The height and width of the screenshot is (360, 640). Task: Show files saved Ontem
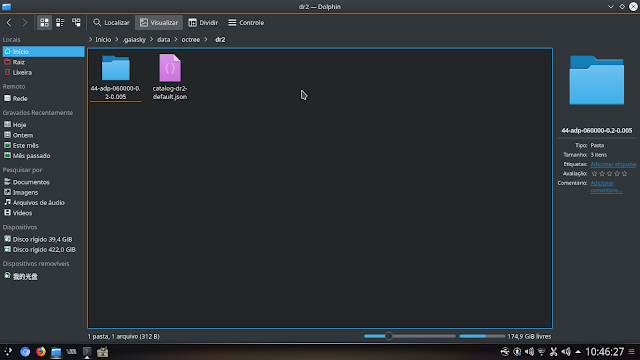click(43, 135)
